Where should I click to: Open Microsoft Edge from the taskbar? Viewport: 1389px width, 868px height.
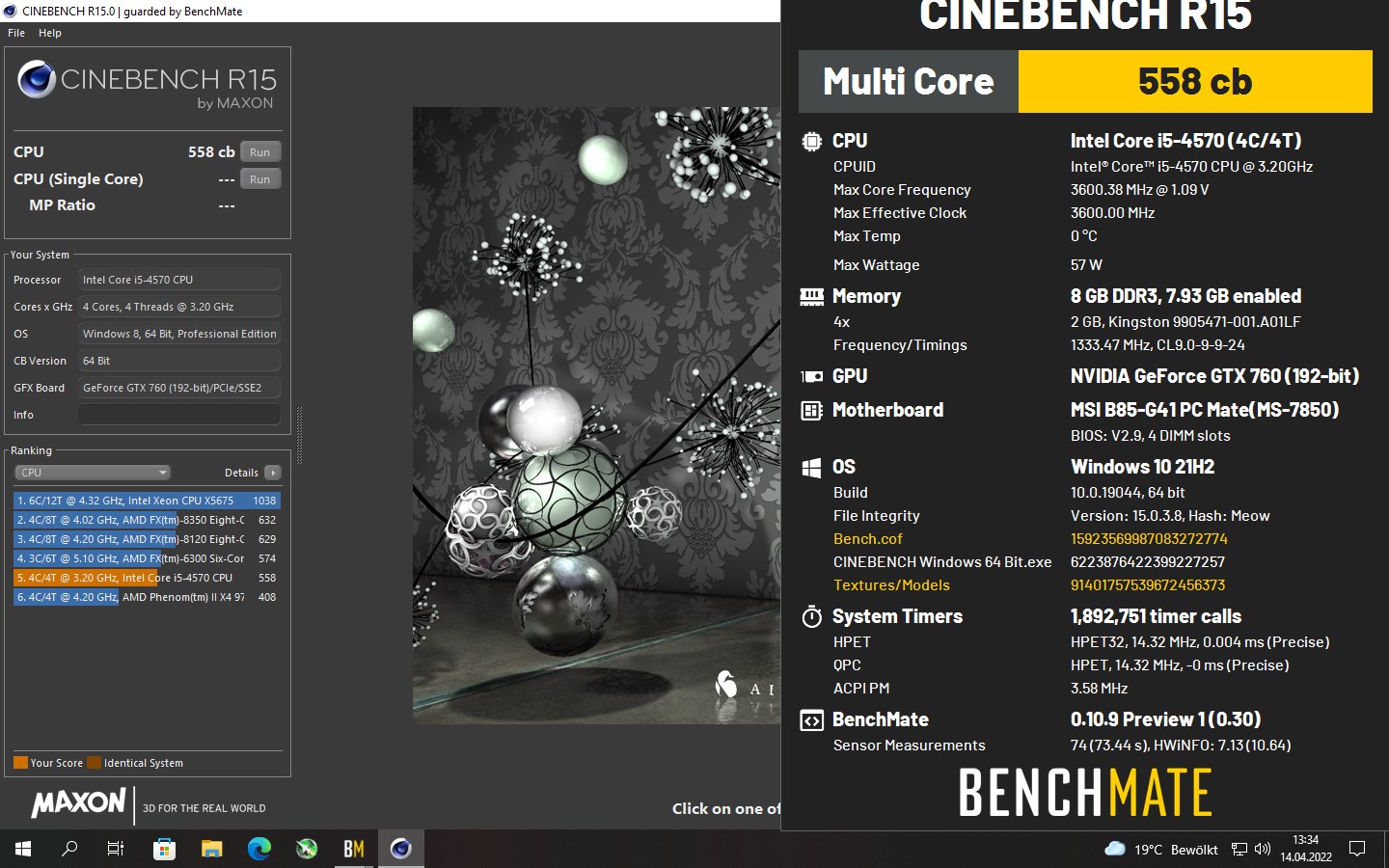point(259,849)
